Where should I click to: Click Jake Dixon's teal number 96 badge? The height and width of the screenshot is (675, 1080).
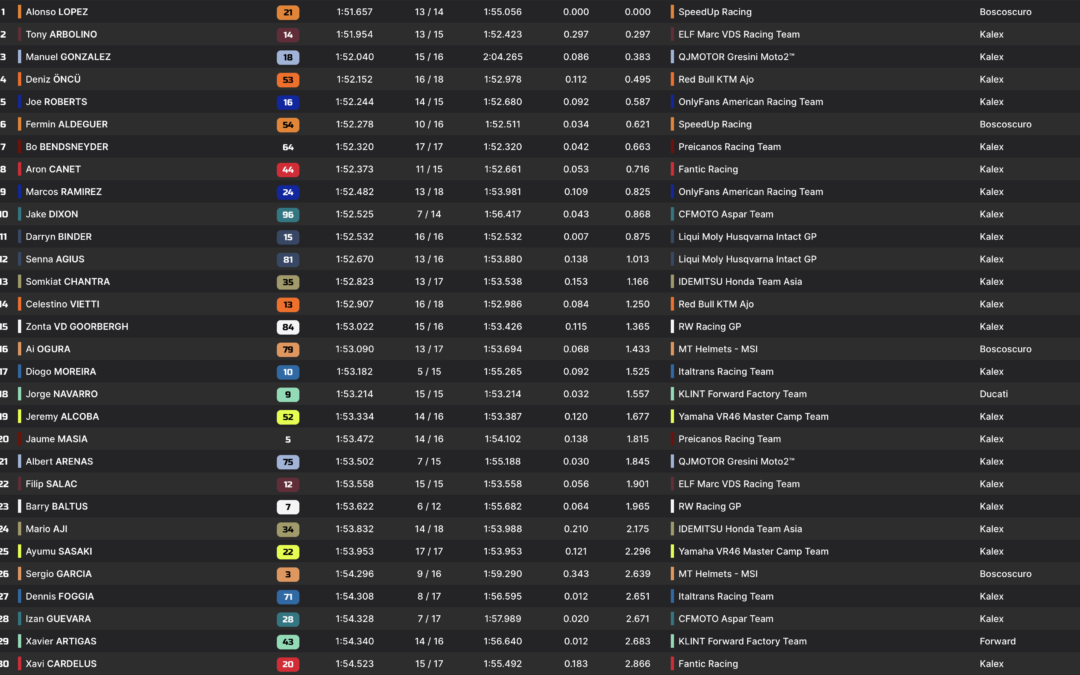pyautogui.click(x=288, y=214)
